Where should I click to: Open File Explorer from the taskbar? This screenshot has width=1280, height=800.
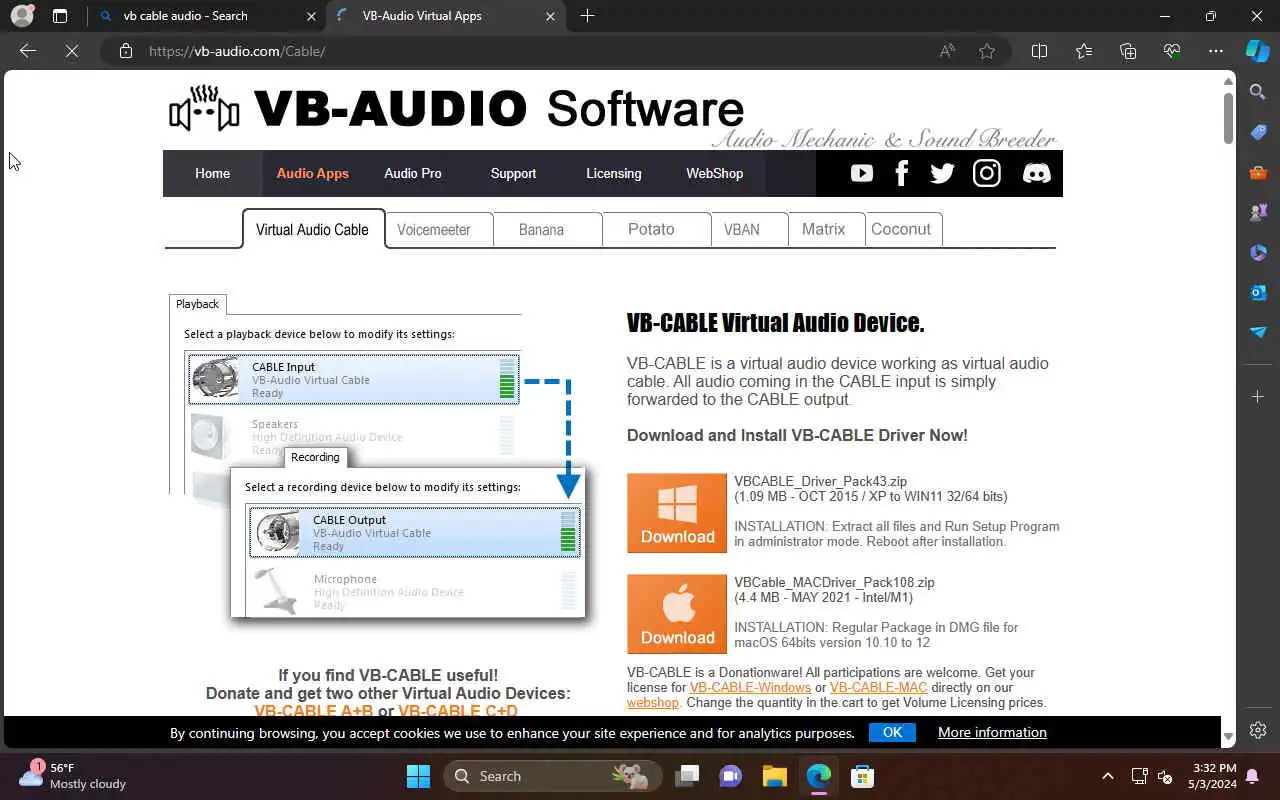[x=775, y=776]
